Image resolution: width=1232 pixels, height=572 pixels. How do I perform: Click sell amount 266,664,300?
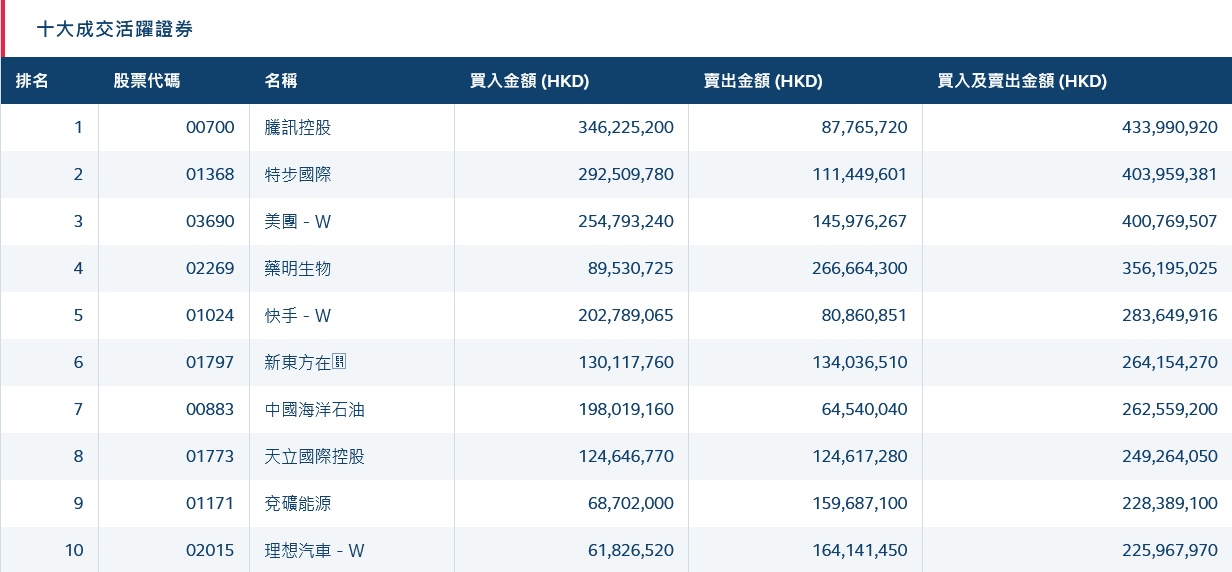point(860,268)
